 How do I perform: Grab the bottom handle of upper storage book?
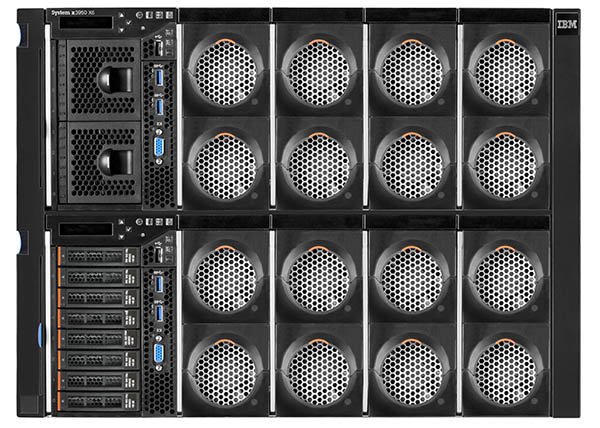pos(114,161)
